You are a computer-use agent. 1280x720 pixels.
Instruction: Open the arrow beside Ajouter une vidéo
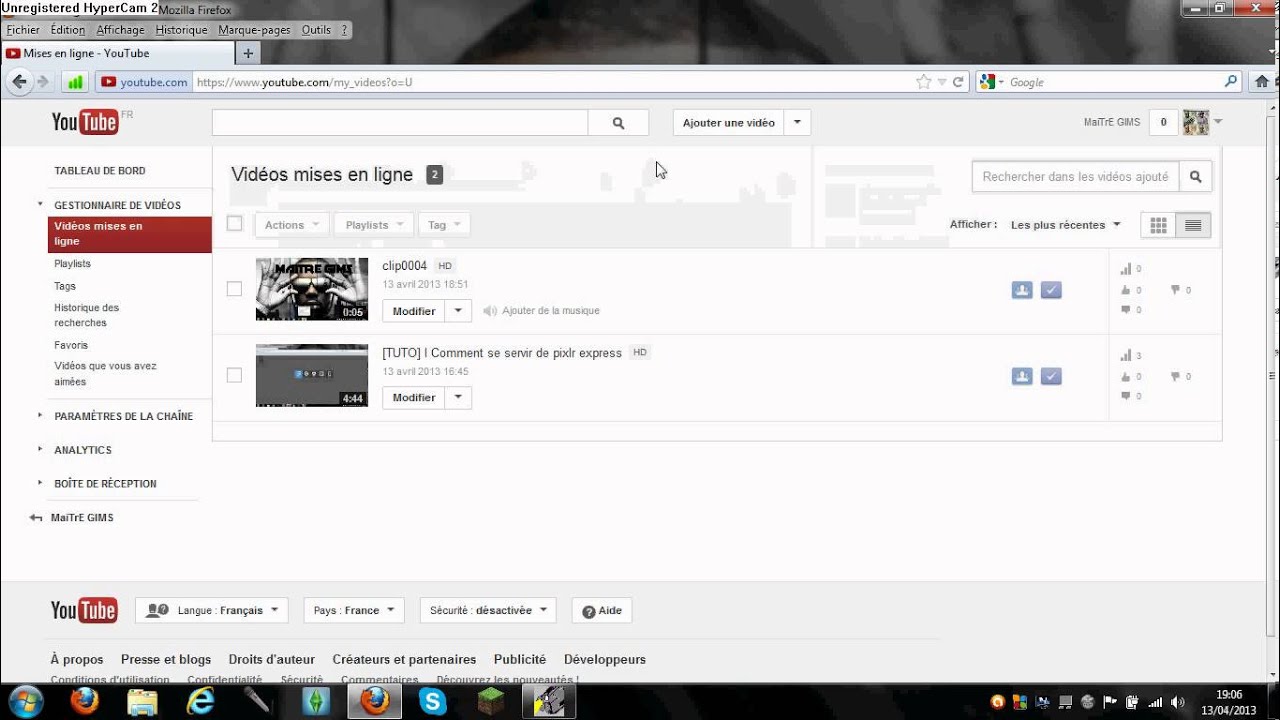797,123
